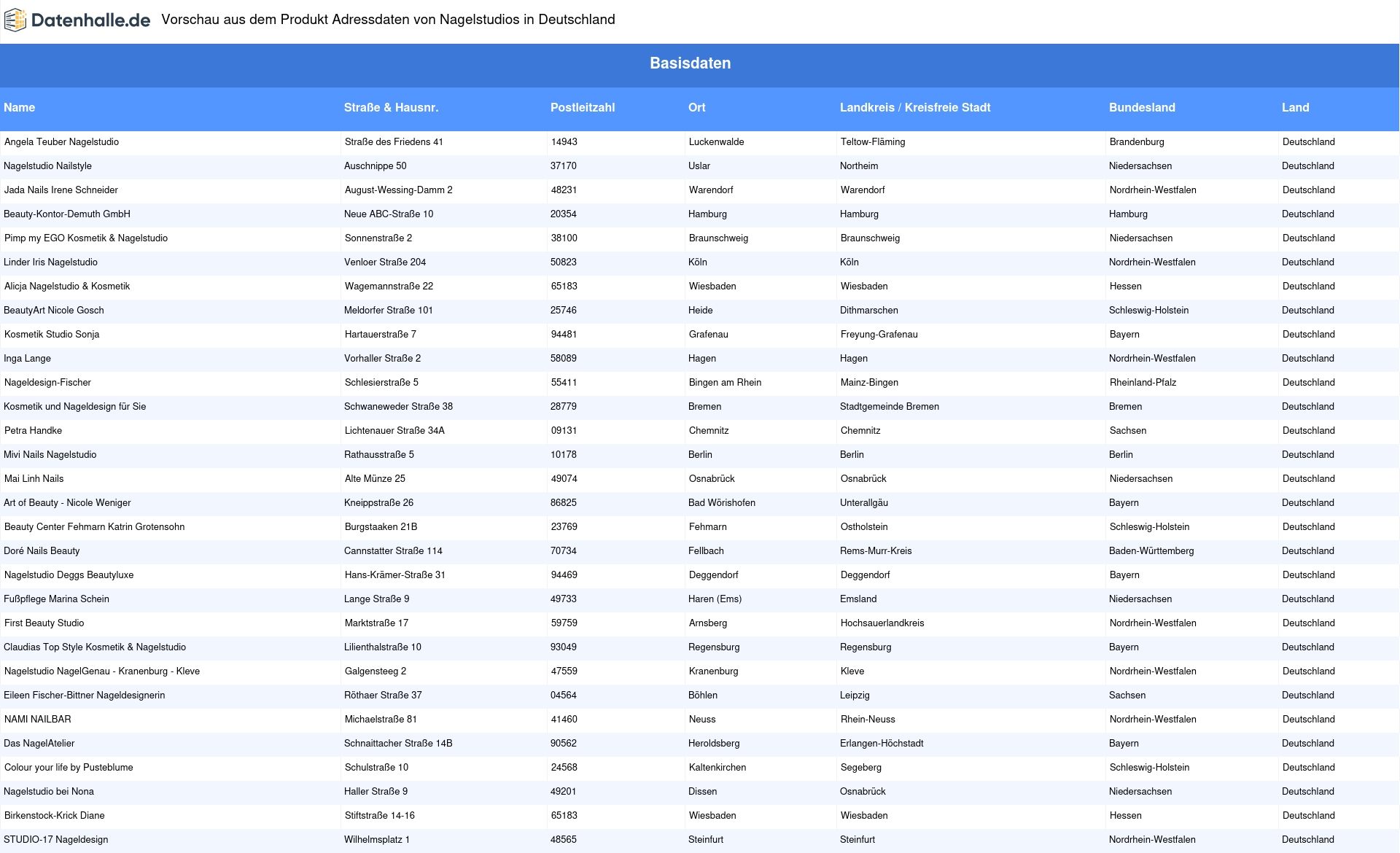Click Claudias Top Style Kosmetik & Nagelstudio
The width and height of the screenshot is (1400, 853).
tap(95, 647)
